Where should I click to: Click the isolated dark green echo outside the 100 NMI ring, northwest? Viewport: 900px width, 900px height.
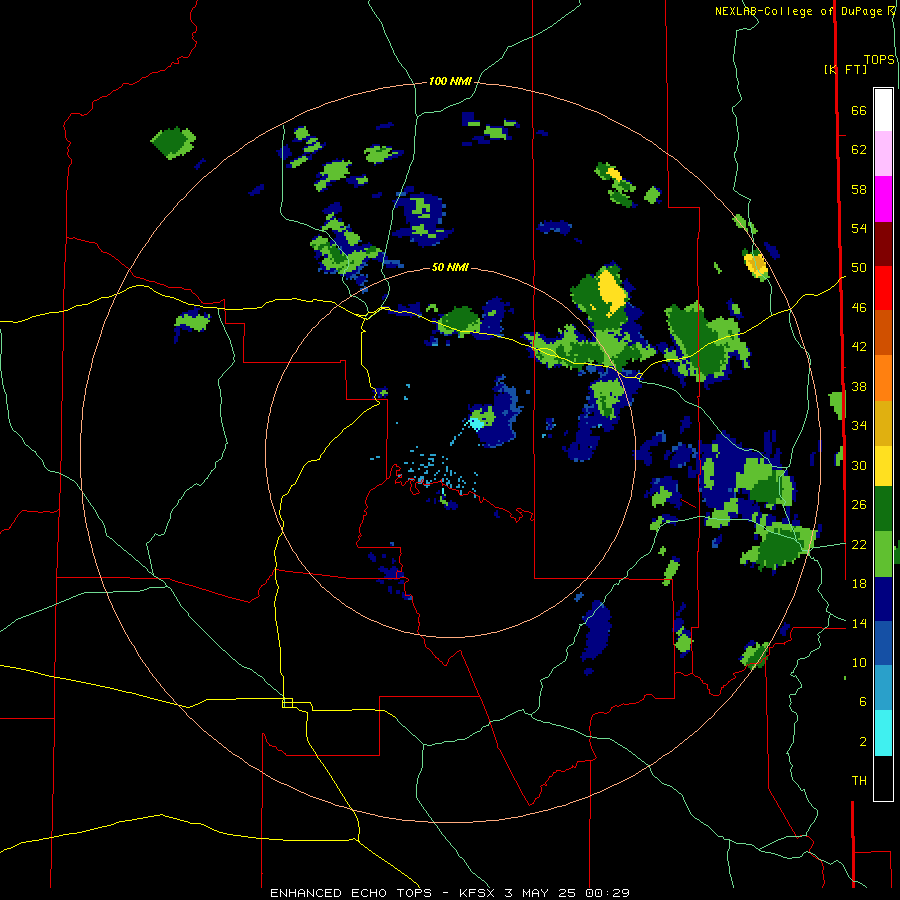click(x=173, y=143)
